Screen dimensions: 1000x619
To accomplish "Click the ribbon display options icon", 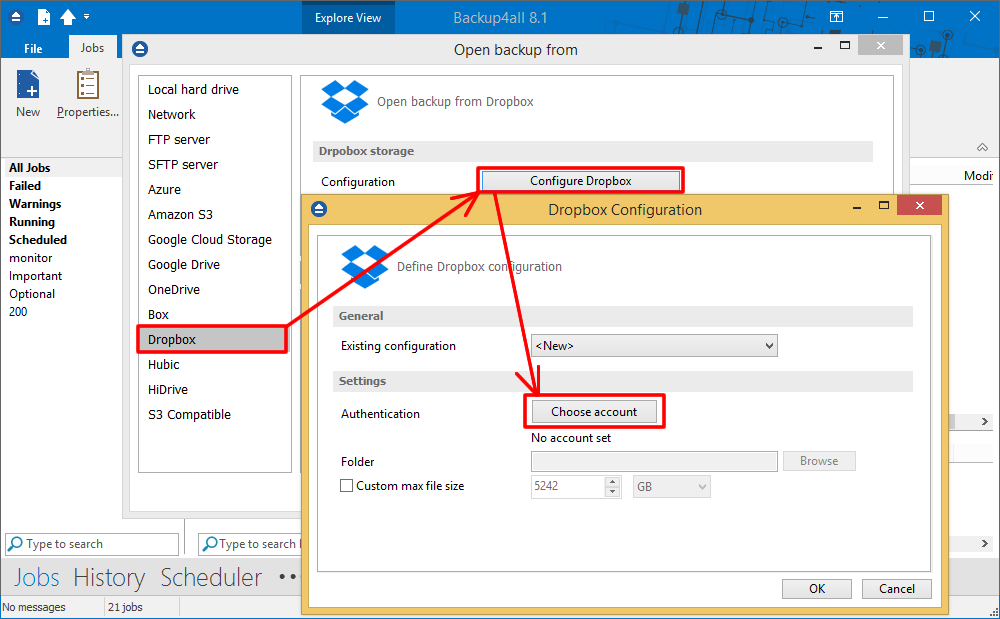I will tap(836, 17).
